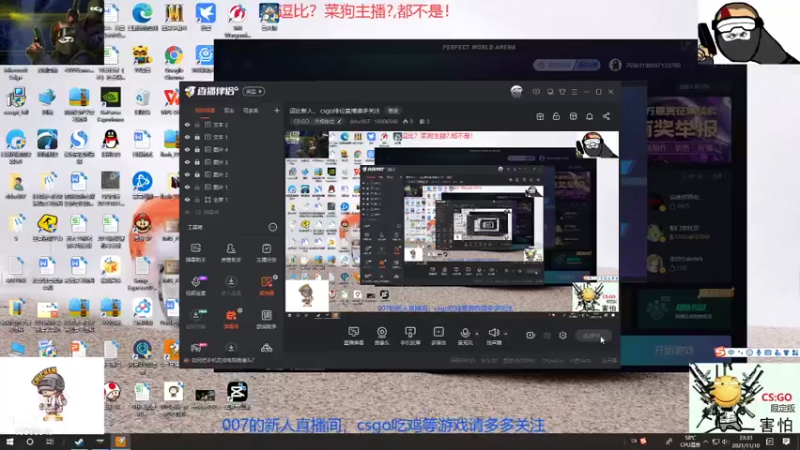Image resolution: width=800 pixels, height=450 pixels.
Task: Add a 摄像头 camera source
Action: [x=382, y=336]
